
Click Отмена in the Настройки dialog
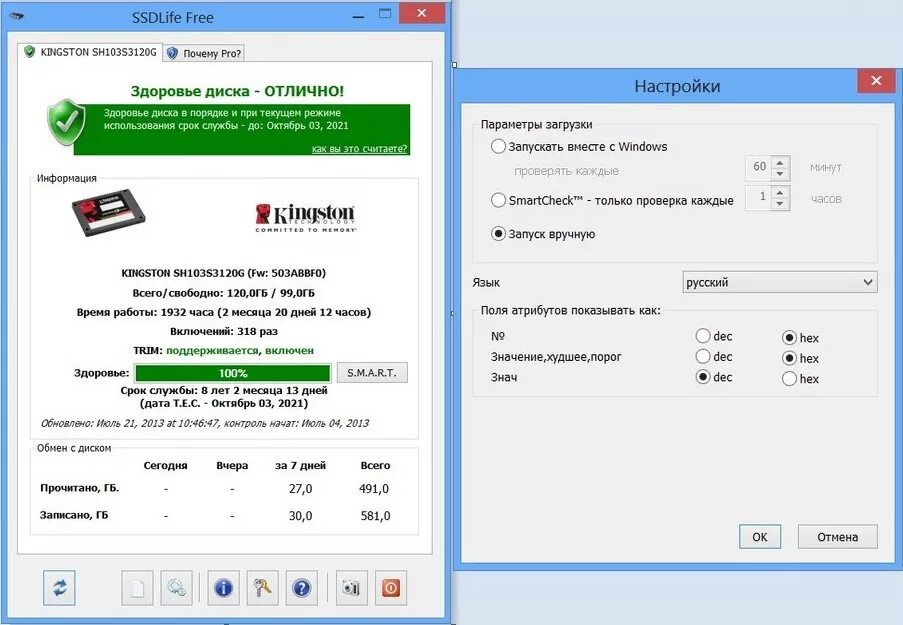coord(837,537)
